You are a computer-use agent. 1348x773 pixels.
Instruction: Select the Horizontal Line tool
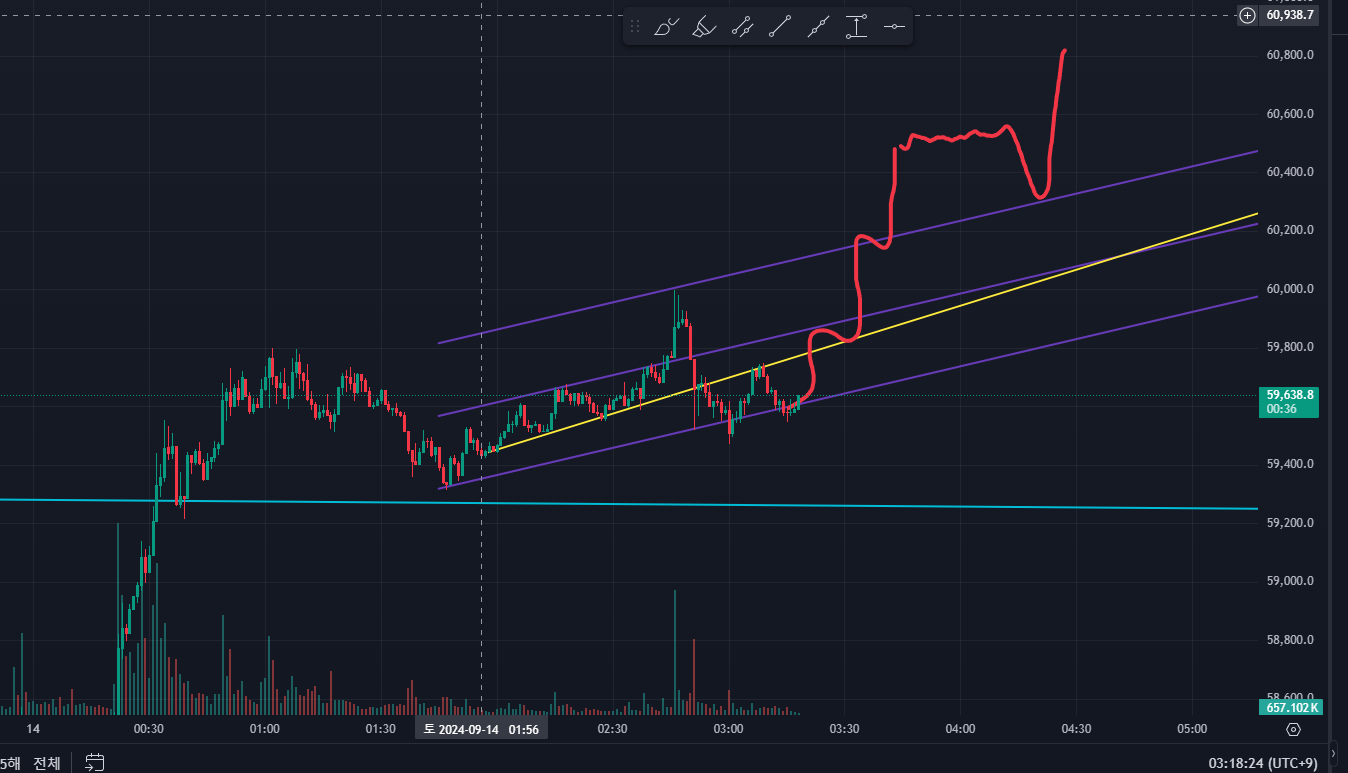tap(894, 27)
